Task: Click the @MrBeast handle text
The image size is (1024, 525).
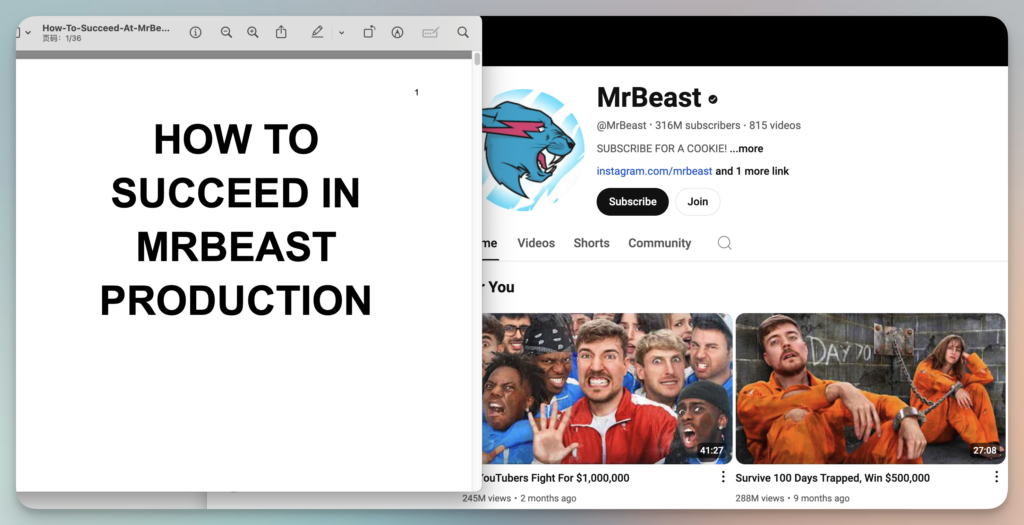Action: (x=621, y=125)
